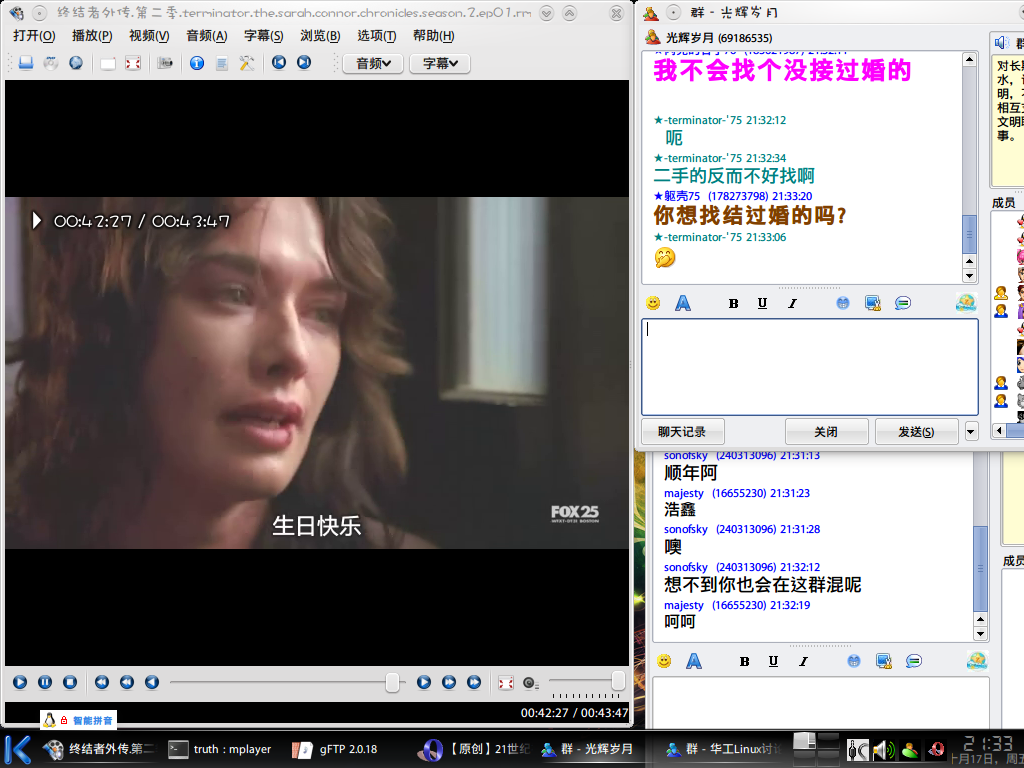Open the 播放 menu
The image size is (1024, 768).
tap(92, 36)
